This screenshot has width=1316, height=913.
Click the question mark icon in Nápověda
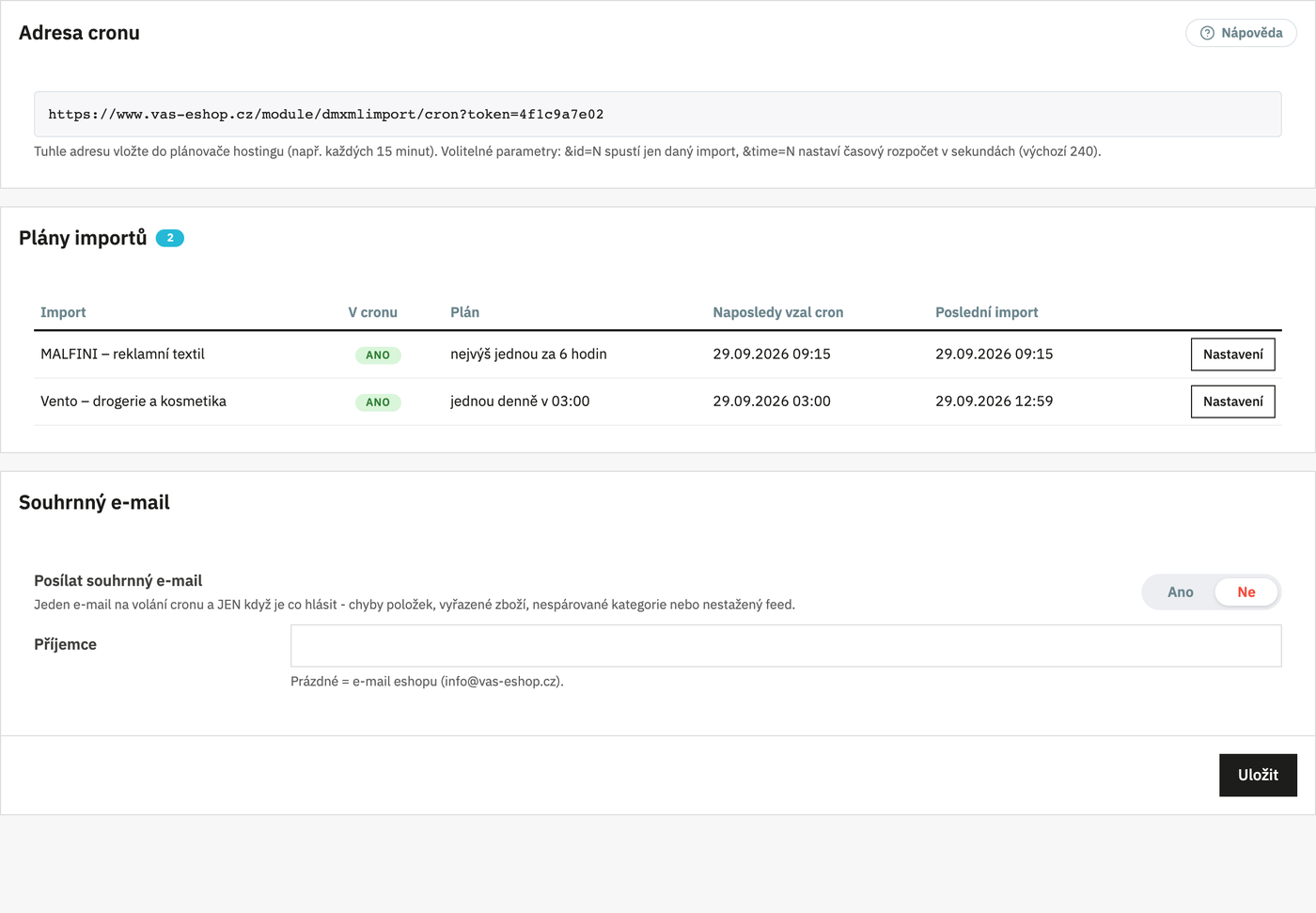(x=1207, y=33)
